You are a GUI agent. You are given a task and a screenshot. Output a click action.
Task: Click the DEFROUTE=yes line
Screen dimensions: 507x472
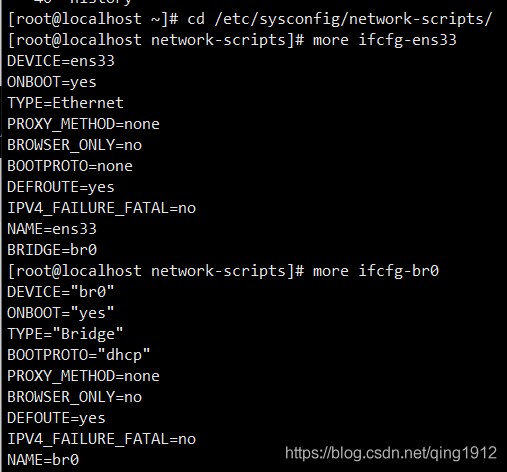61,187
